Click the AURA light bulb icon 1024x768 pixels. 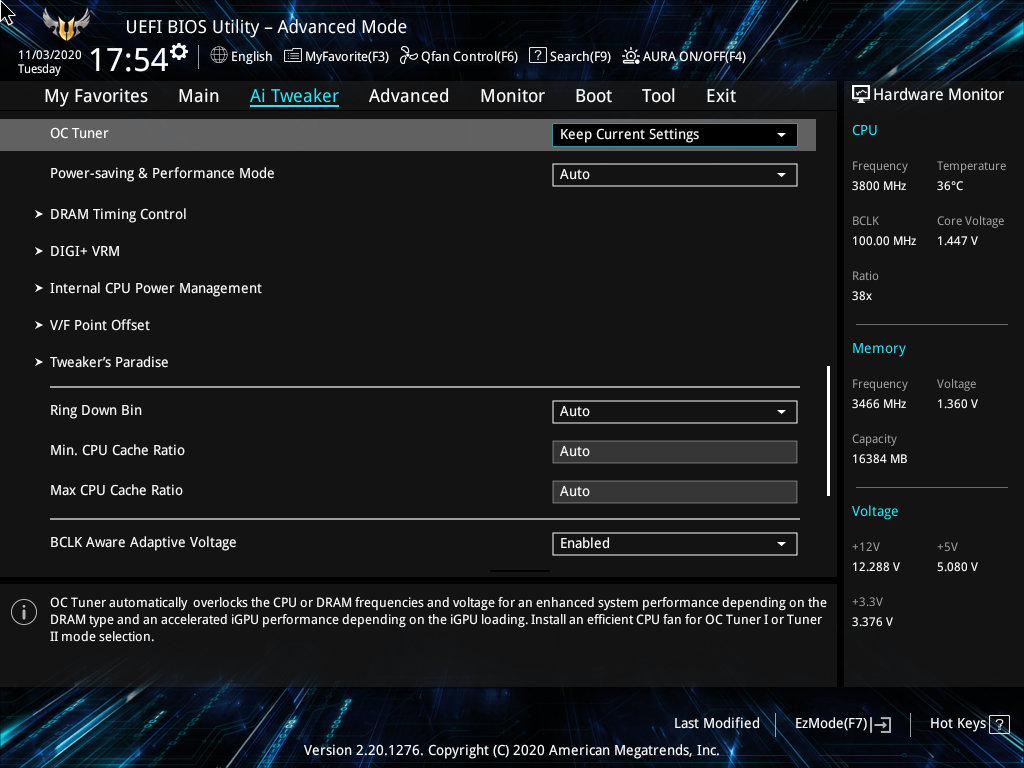click(630, 56)
